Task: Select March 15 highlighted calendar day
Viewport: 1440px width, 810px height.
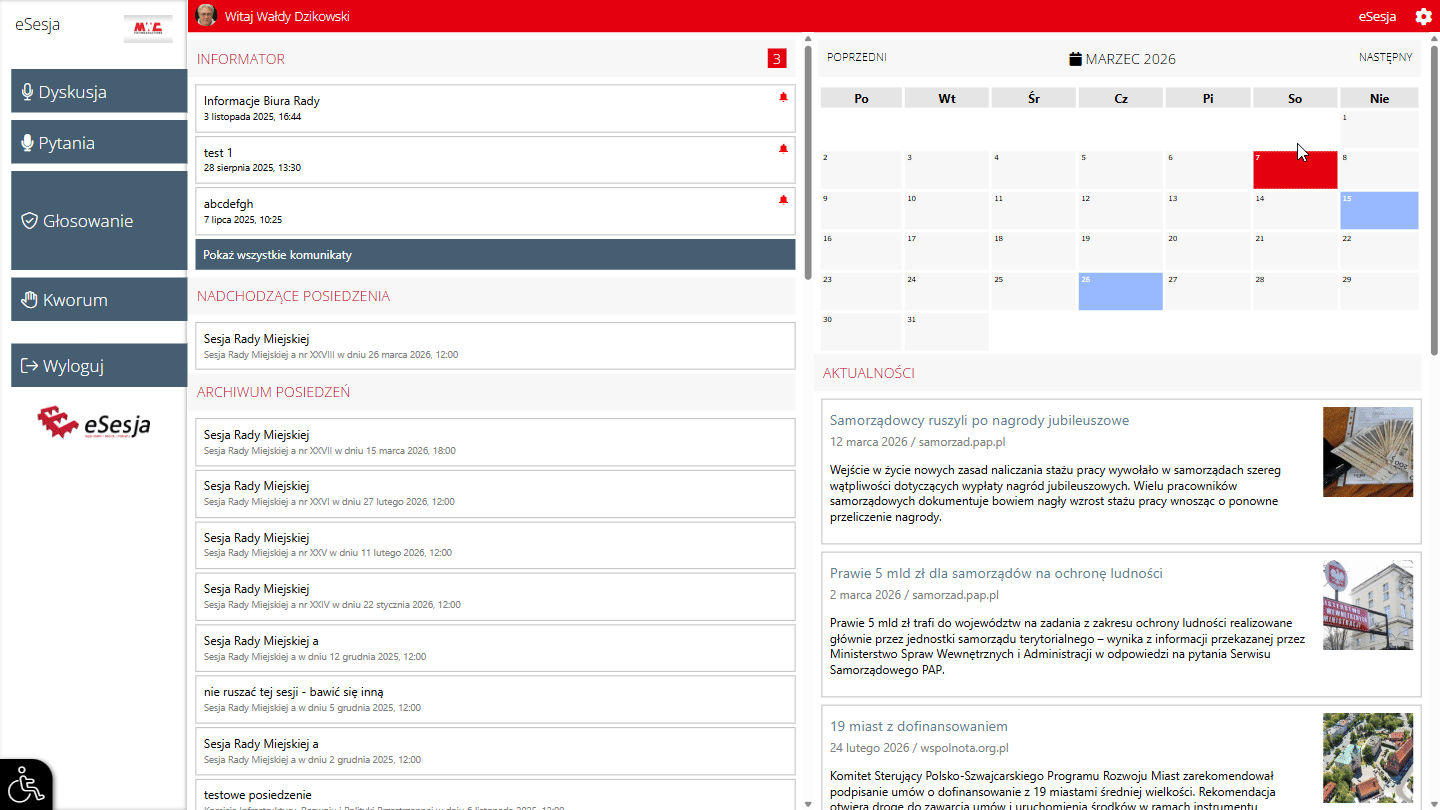Action: coord(1379,210)
